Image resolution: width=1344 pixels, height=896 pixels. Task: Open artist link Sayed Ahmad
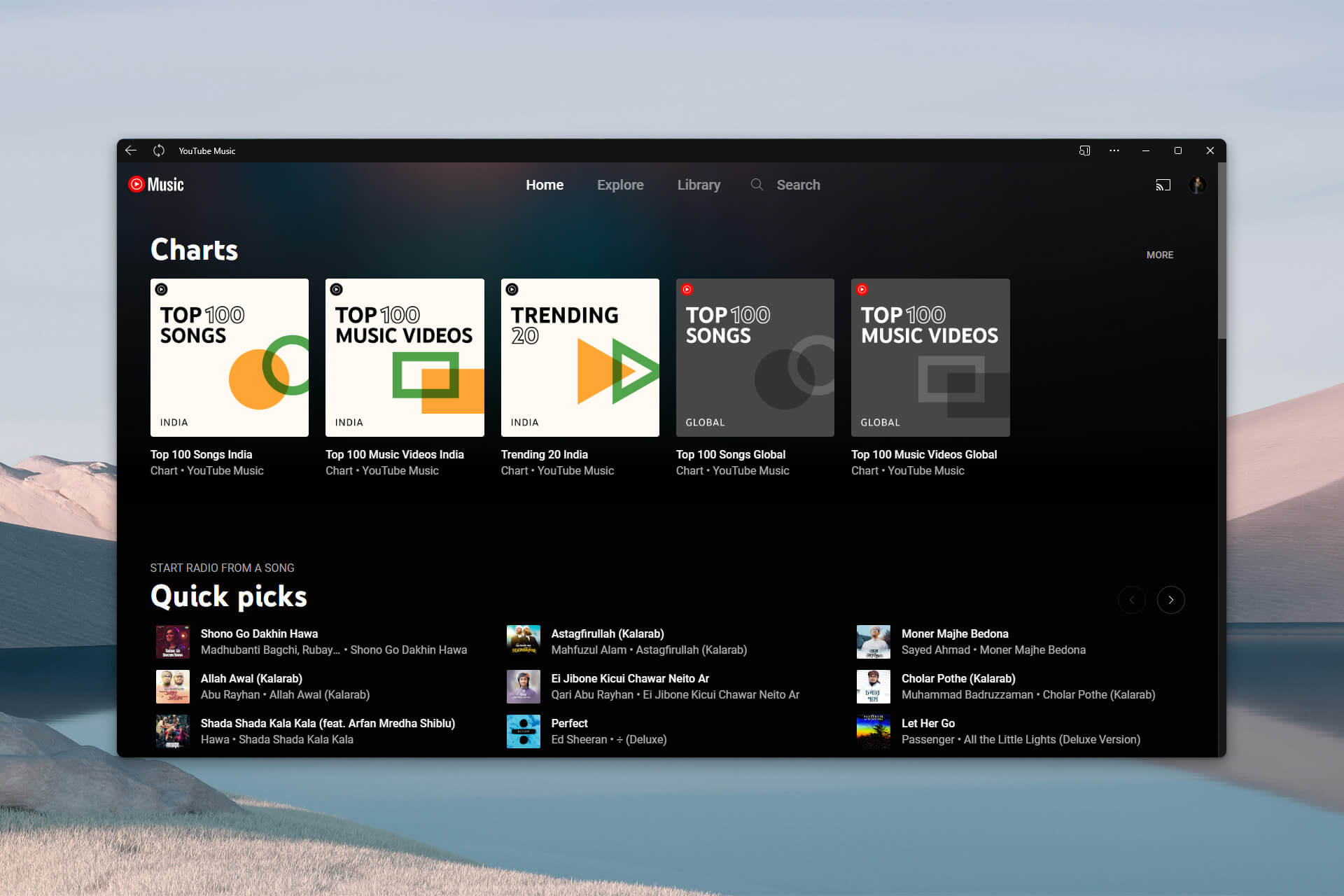pyautogui.click(x=936, y=650)
